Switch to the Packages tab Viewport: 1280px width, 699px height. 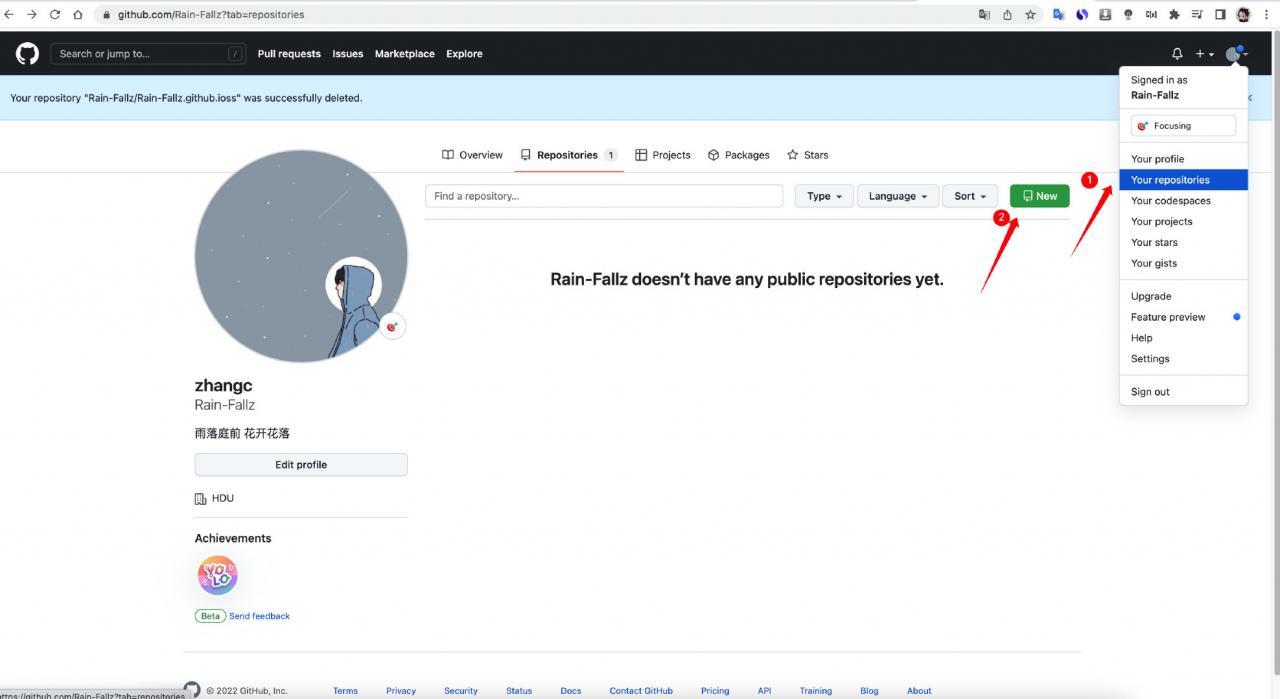click(739, 155)
